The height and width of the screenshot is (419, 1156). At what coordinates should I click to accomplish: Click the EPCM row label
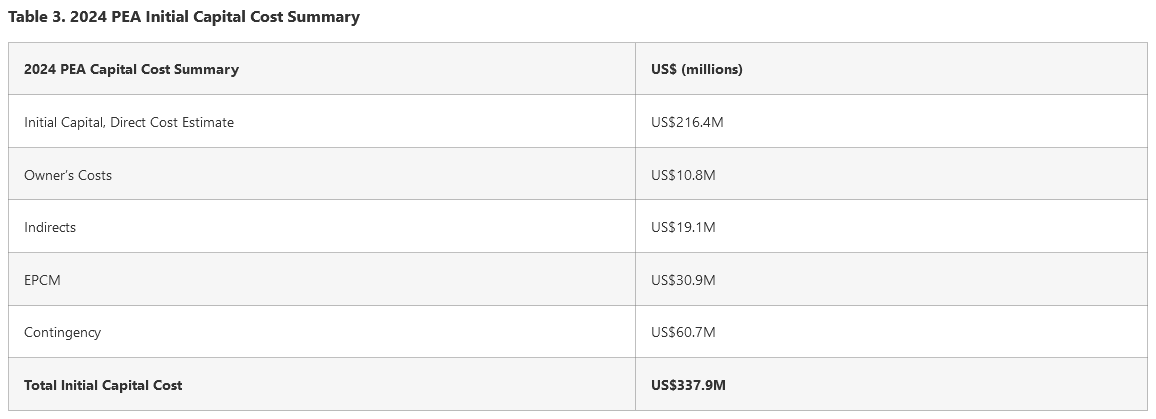tap(43, 280)
